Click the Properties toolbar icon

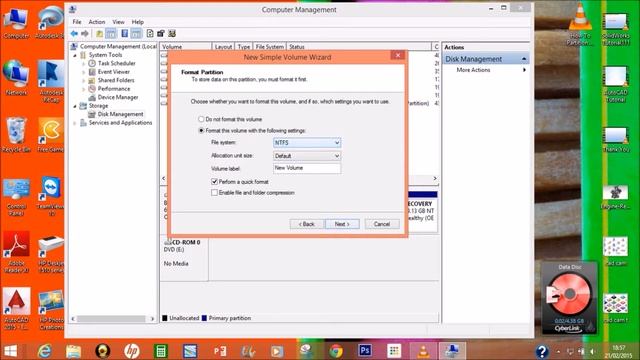161,33
